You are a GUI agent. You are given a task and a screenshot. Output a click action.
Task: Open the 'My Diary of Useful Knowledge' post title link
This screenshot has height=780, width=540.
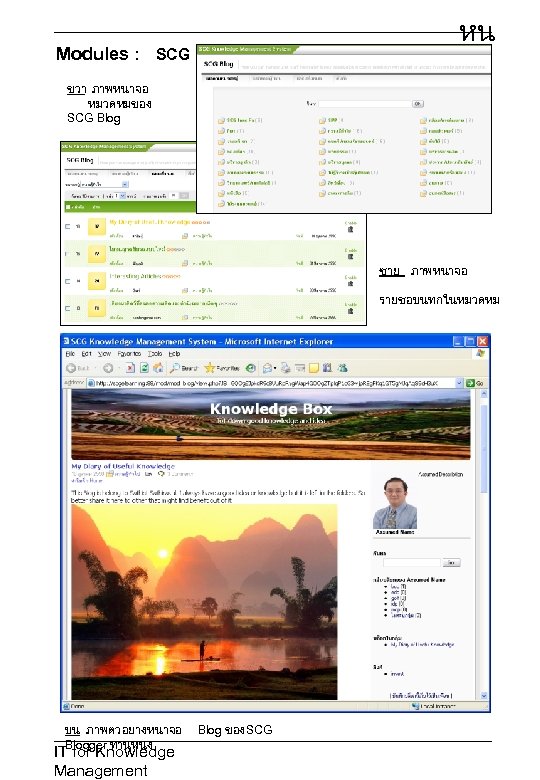123,466
